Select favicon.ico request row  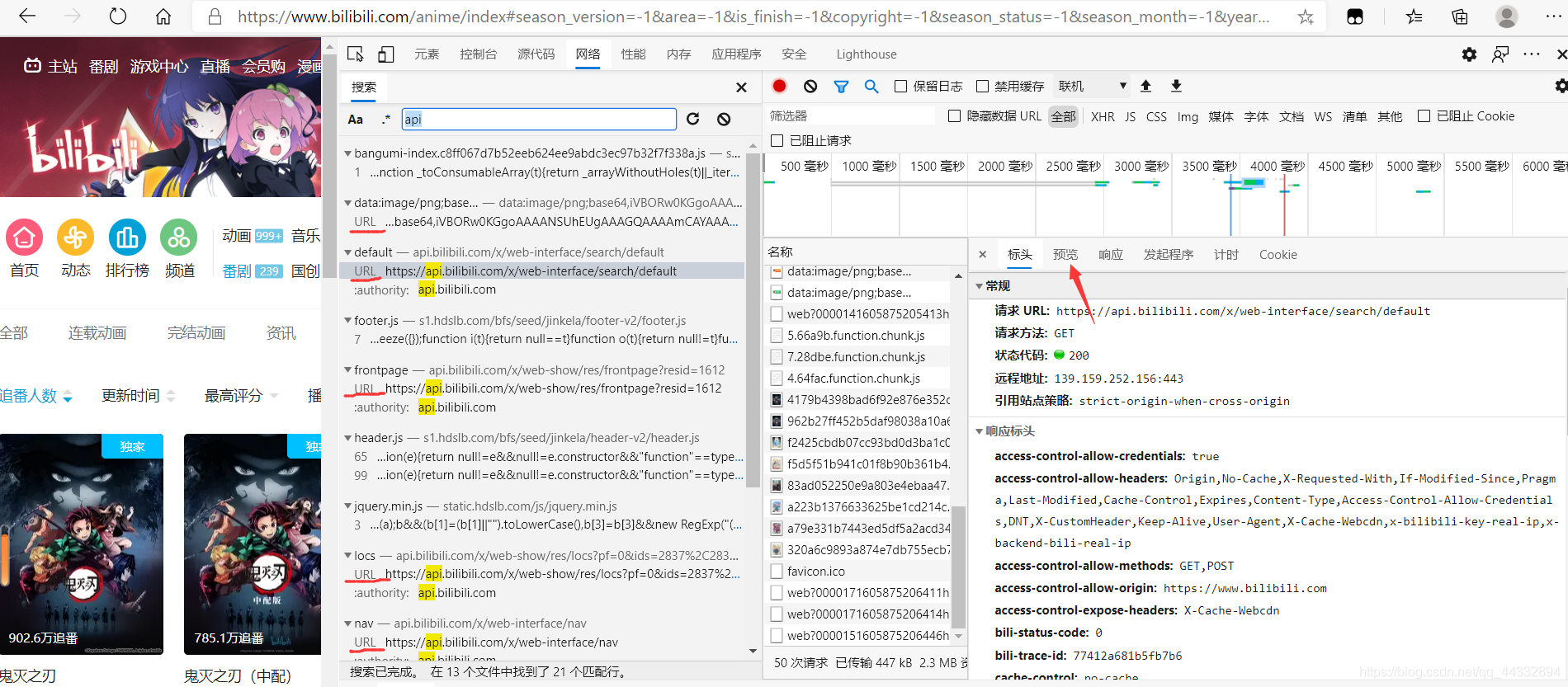point(858,571)
